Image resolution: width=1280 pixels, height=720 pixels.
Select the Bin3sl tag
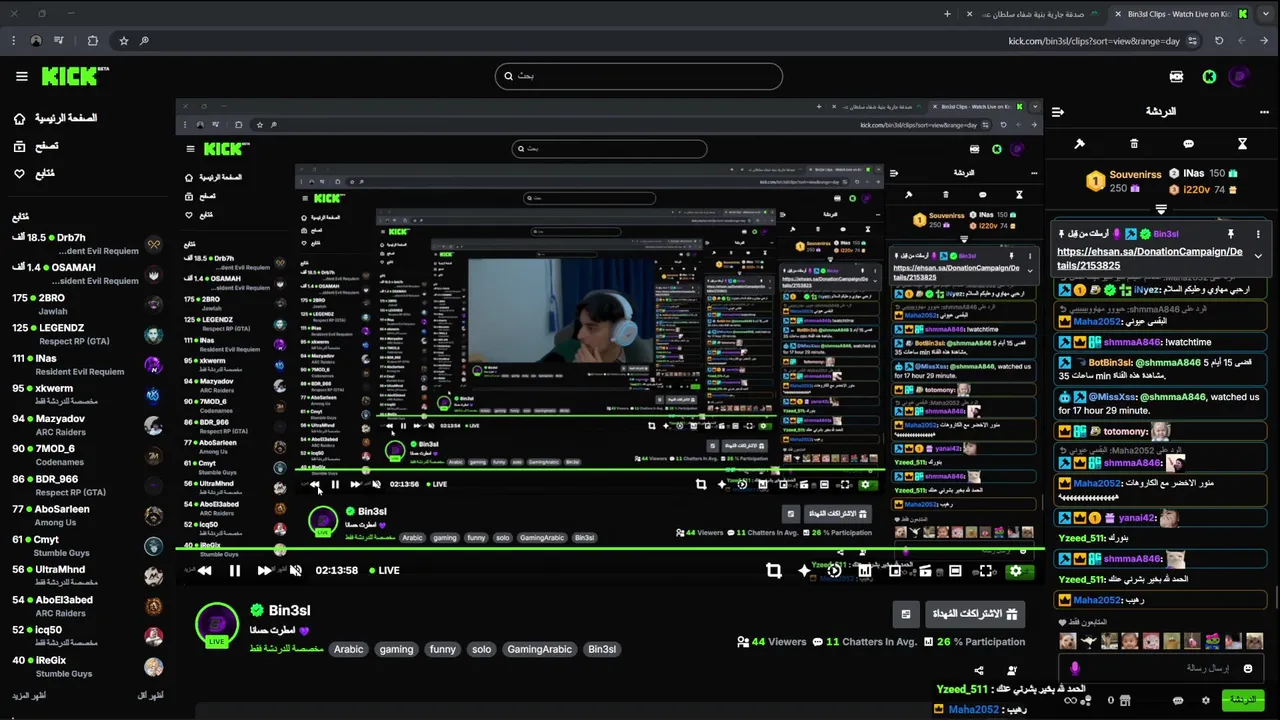(x=602, y=649)
